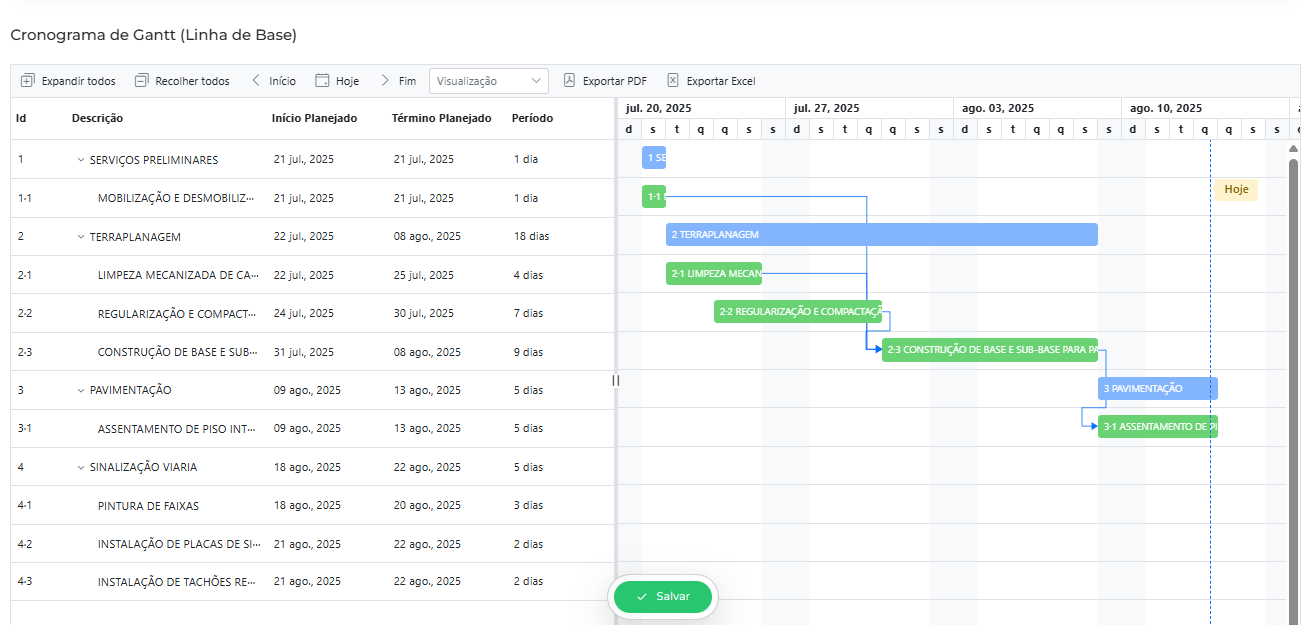1306x625 pixels.
Task: Open the Visualização dropdown
Action: pos(488,81)
